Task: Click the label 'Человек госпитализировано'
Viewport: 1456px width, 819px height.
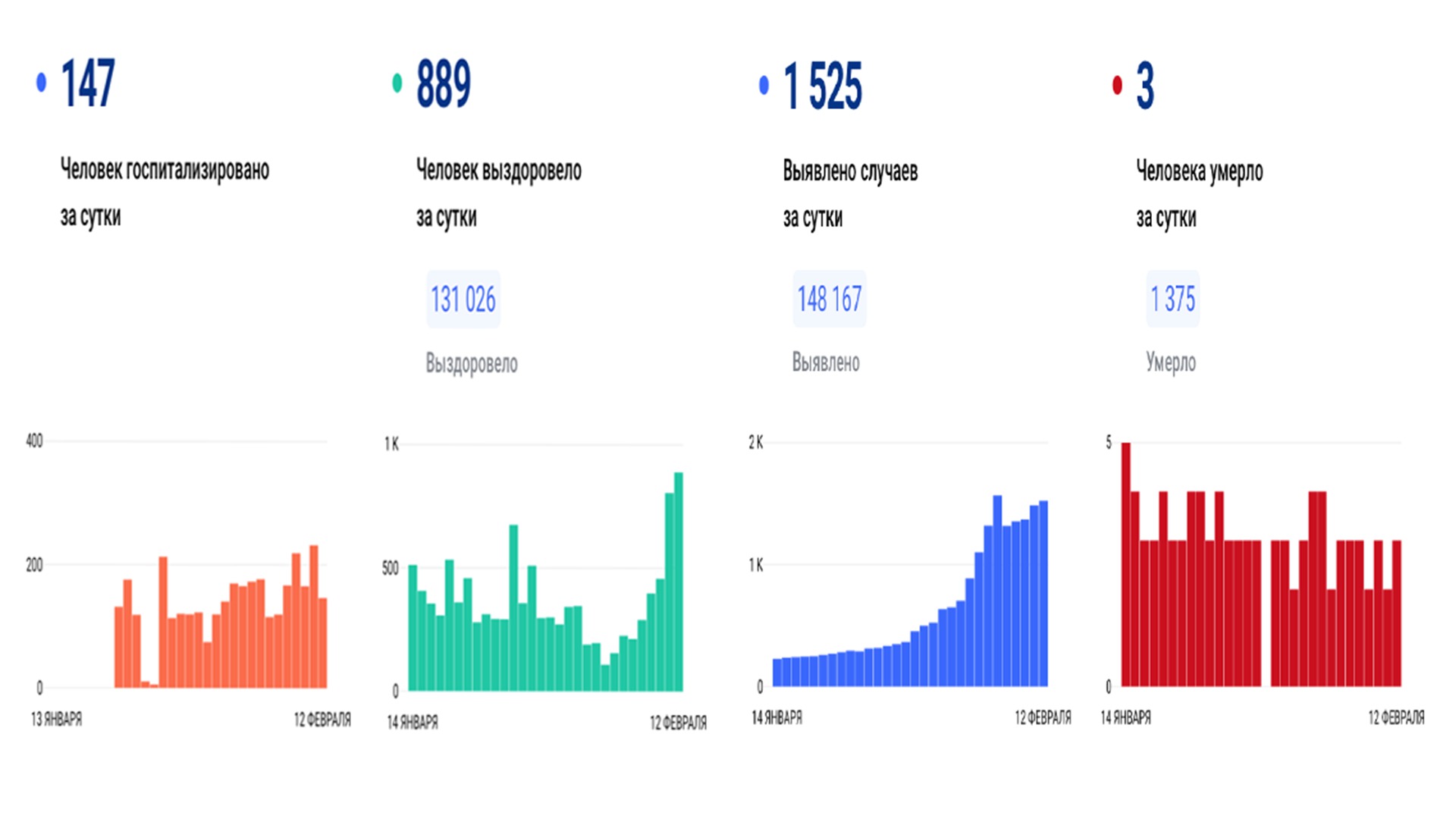Action: pos(165,169)
